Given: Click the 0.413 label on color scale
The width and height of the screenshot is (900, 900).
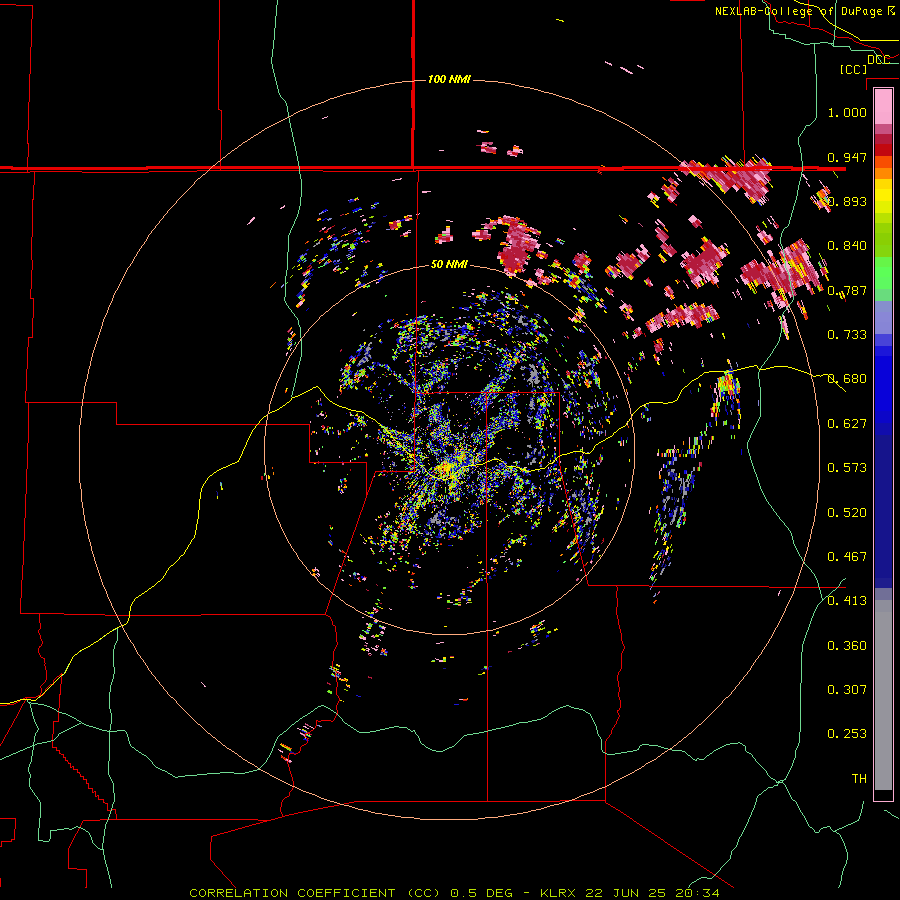Looking at the screenshot, I should click(847, 601).
